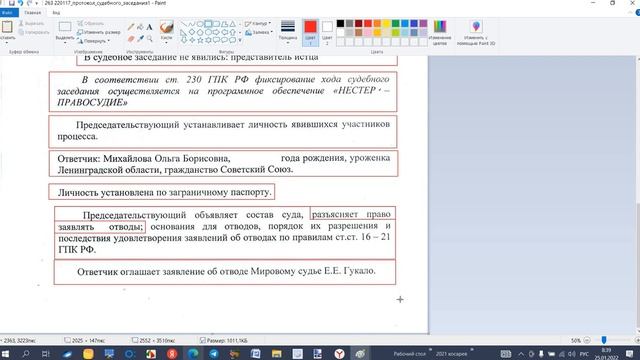Pick the black color swatch
Viewport: 640px width, 360px height.
[x=340, y=23]
